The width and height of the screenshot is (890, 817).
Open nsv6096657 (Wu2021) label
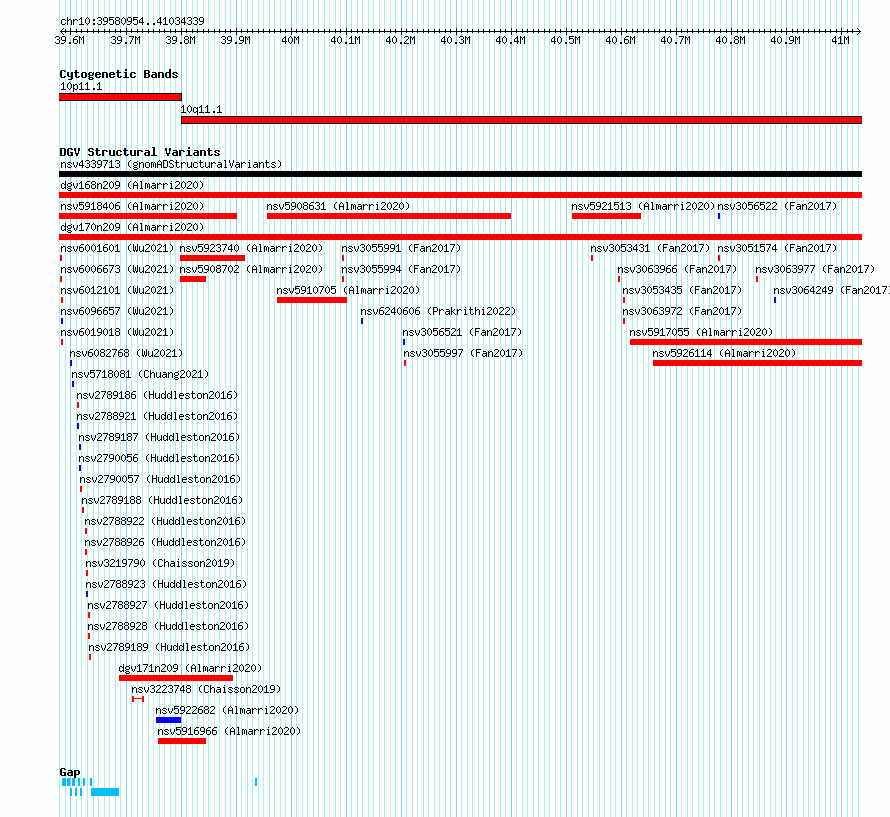(x=117, y=311)
